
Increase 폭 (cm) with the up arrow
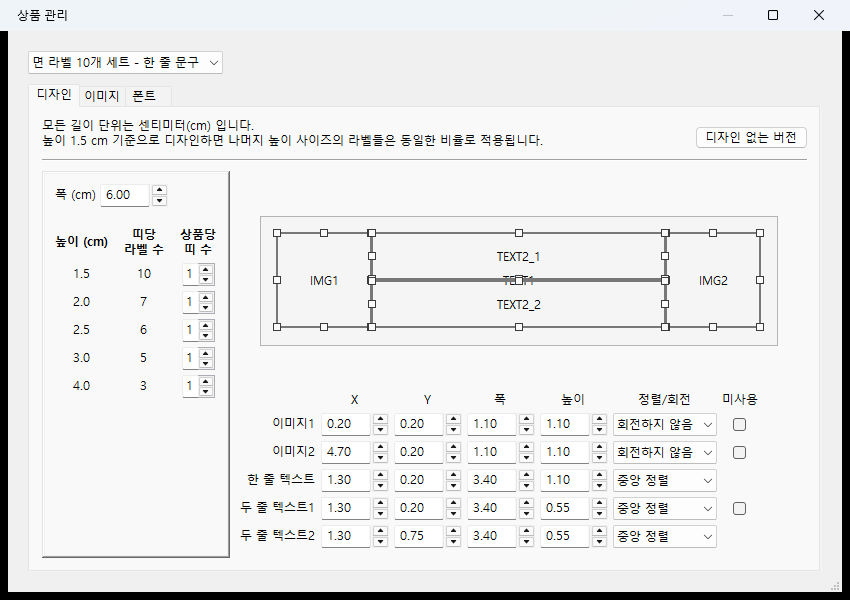point(159,190)
